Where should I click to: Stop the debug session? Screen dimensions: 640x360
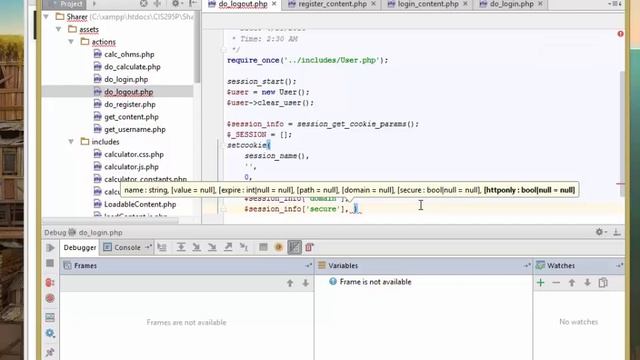[x=50, y=263]
